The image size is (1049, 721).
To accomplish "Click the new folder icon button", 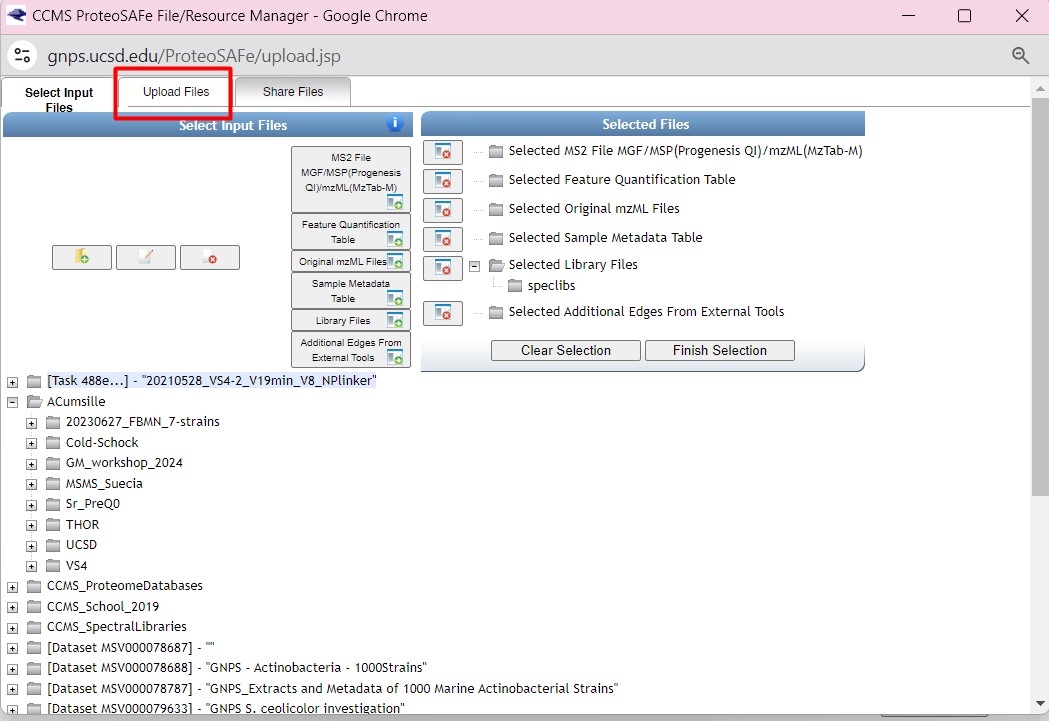I will (x=81, y=258).
